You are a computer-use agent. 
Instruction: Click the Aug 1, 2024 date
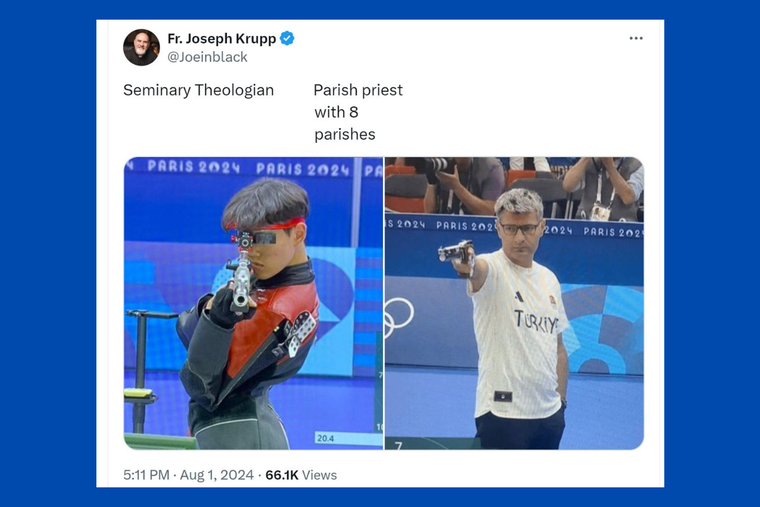(x=217, y=475)
